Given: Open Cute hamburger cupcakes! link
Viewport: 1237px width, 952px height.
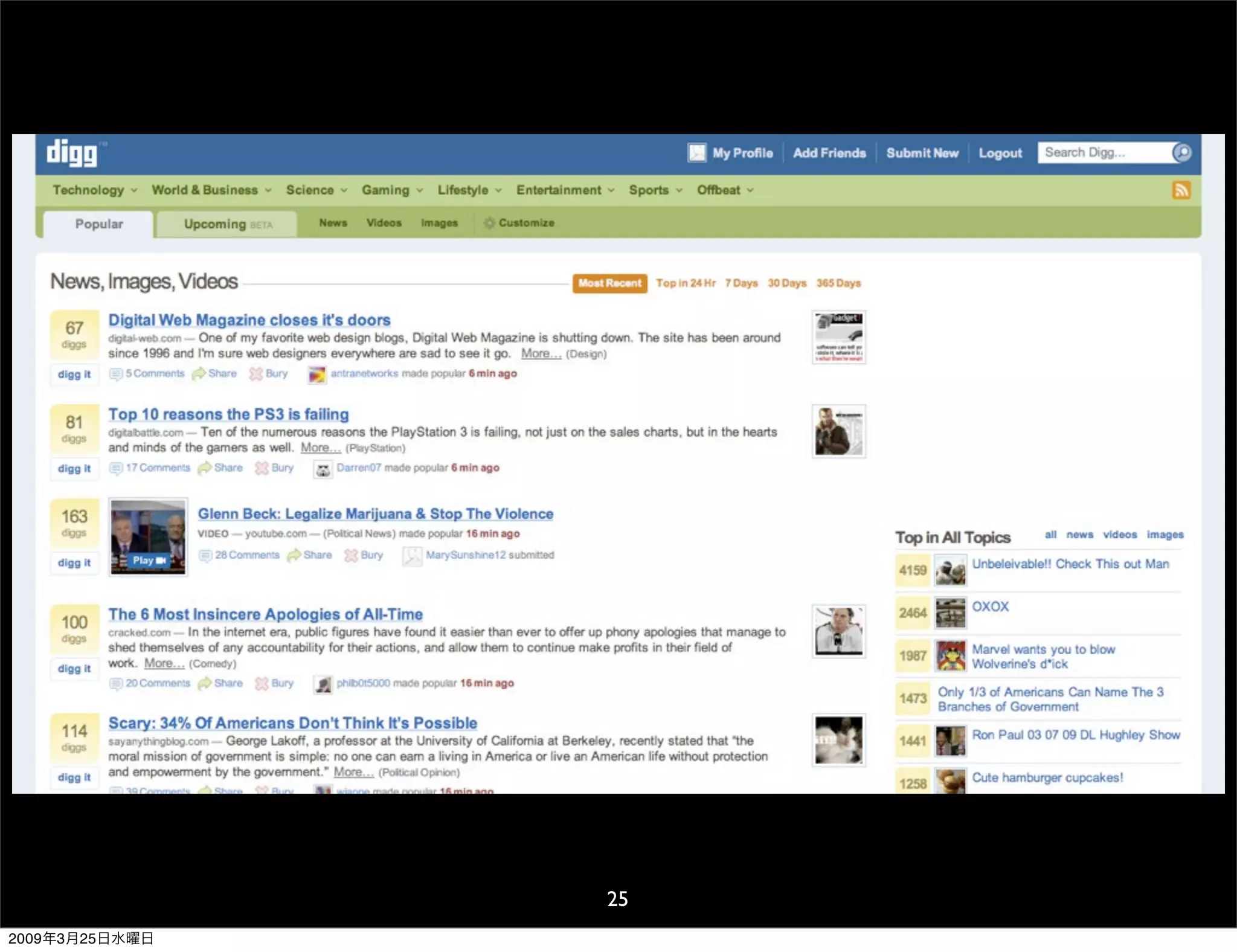Looking at the screenshot, I should pos(1047,778).
